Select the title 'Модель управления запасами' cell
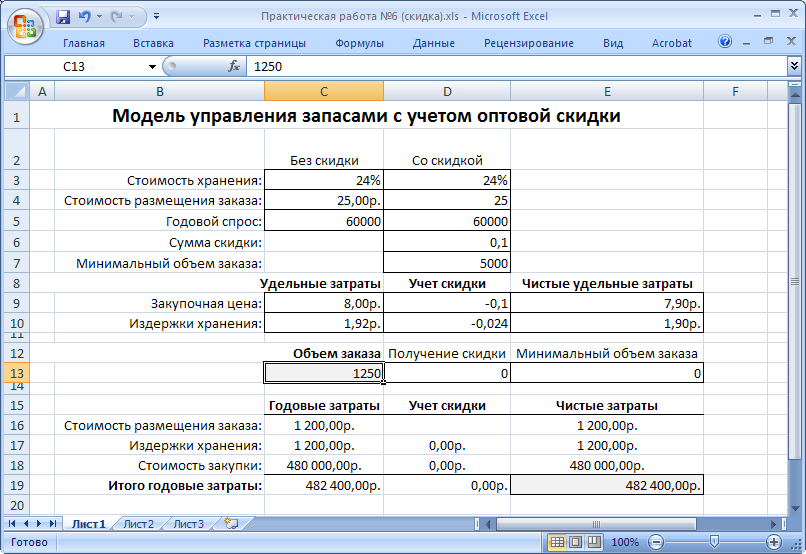This screenshot has width=806, height=554. pyautogui.click(x=366, y=116)
